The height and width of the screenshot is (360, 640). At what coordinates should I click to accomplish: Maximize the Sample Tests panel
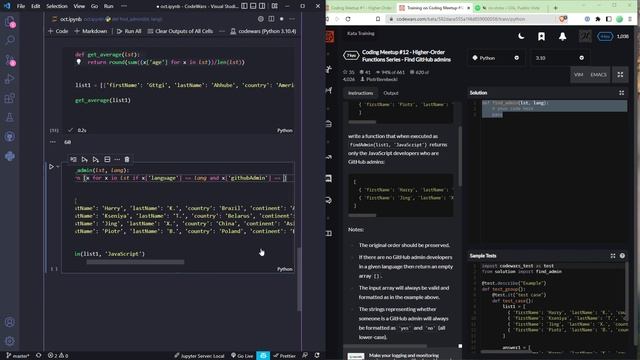pyautogui.click(x=613, y=256)
